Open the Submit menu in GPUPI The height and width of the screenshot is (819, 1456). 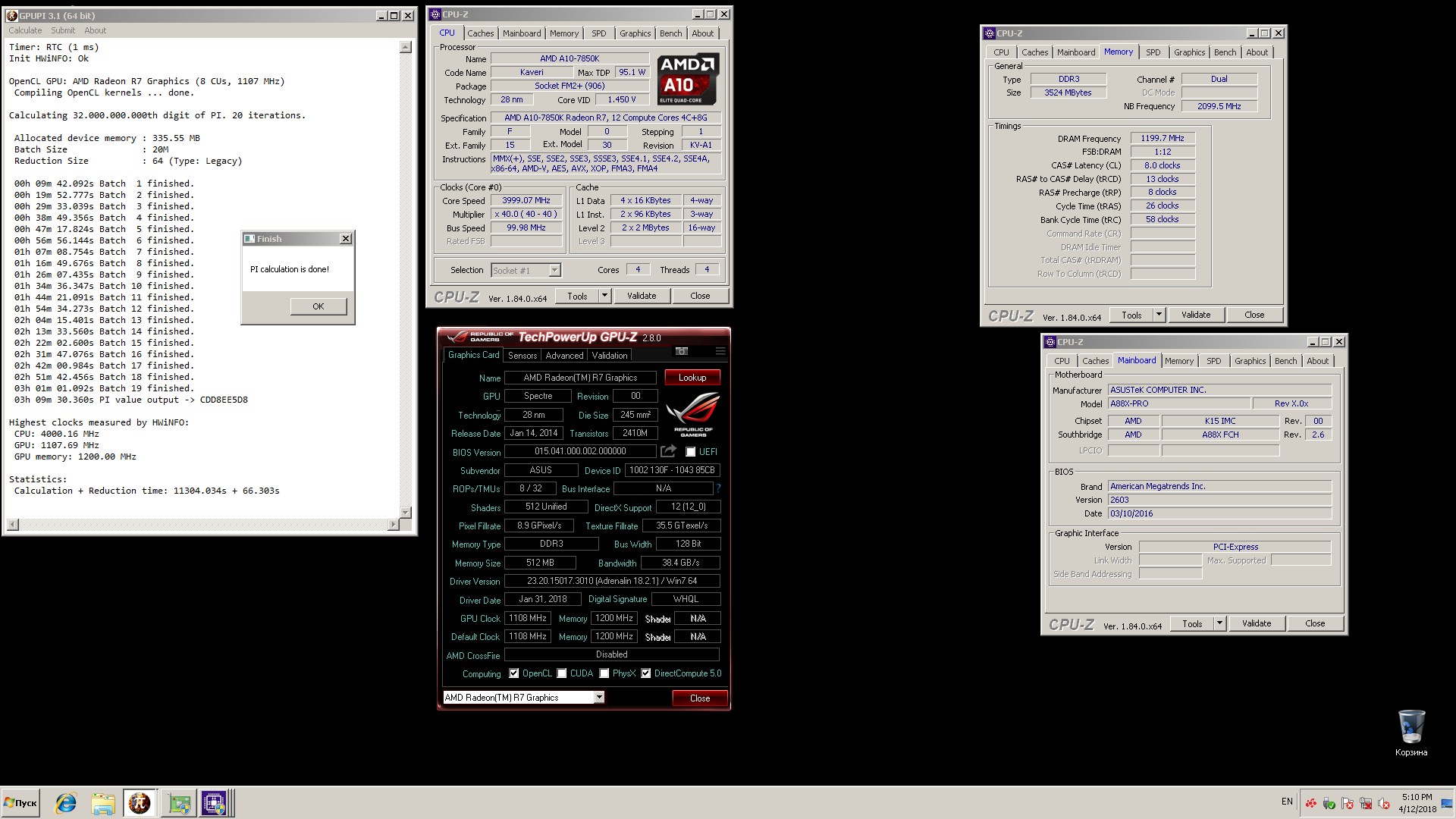click(x=63, y=30)
